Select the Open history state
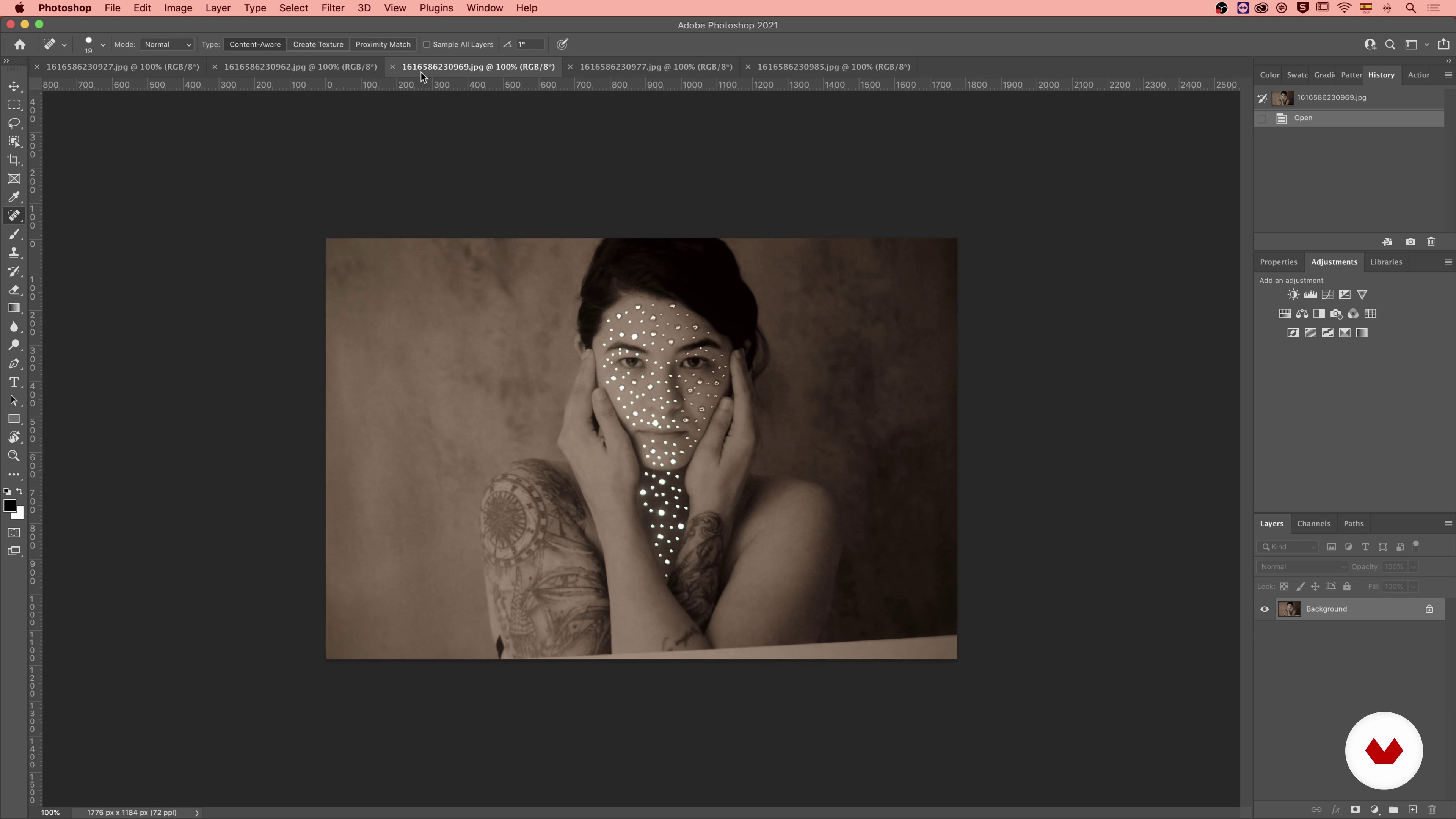1456x819 pixels. pyautogui.click(x=1349, y=118)
